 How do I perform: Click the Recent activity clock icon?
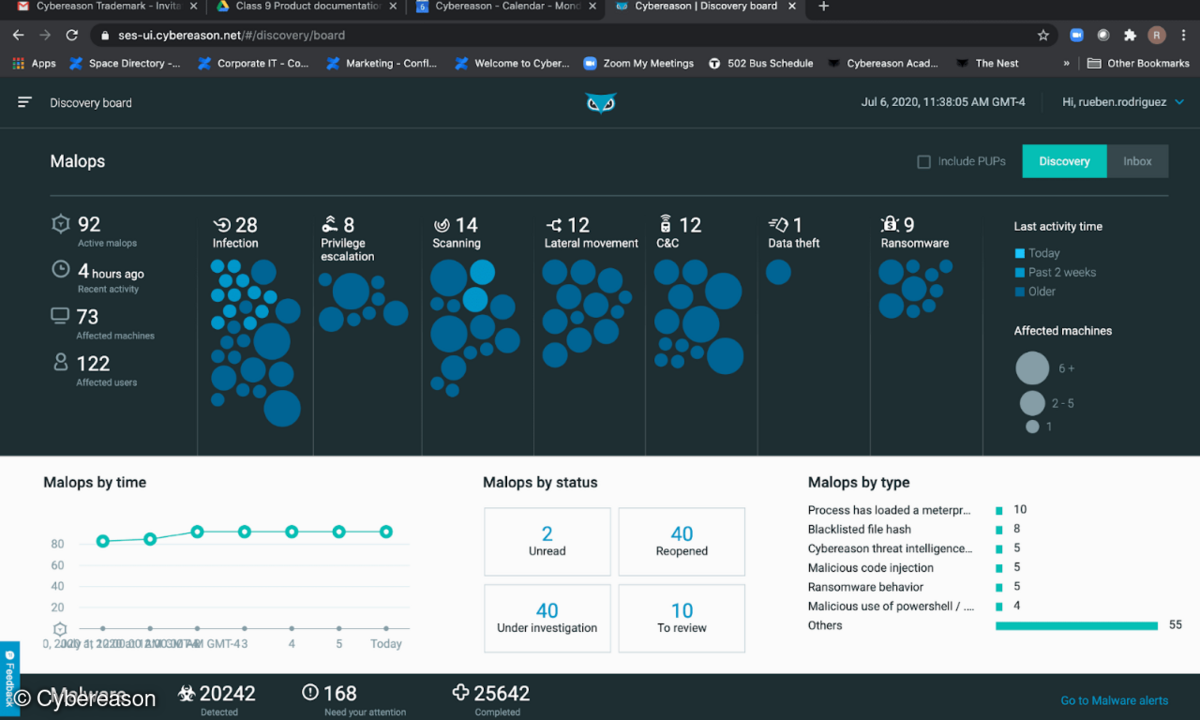click(x=60, y=269)
